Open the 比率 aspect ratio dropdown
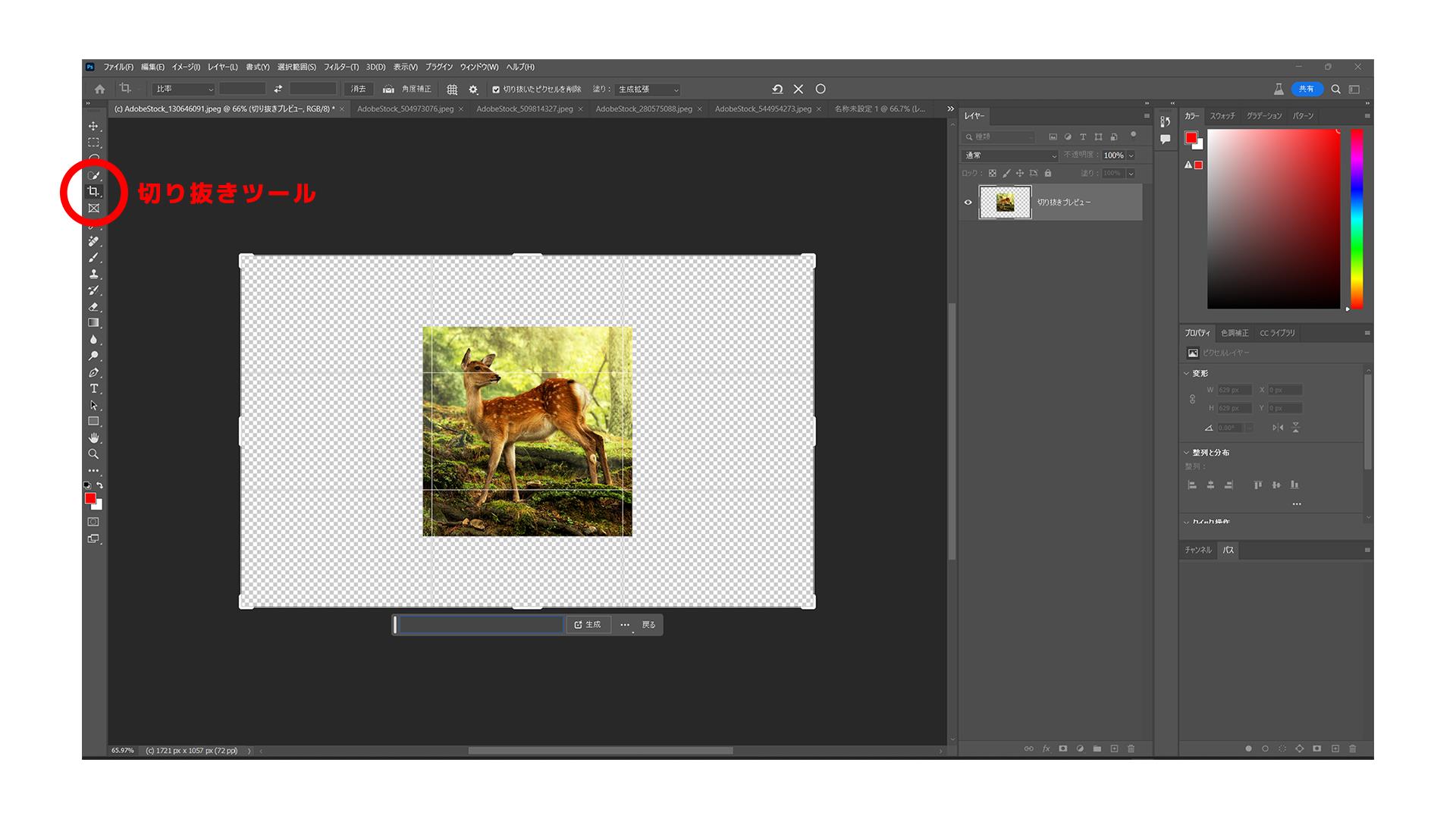1456x819 pixels. 184,89
